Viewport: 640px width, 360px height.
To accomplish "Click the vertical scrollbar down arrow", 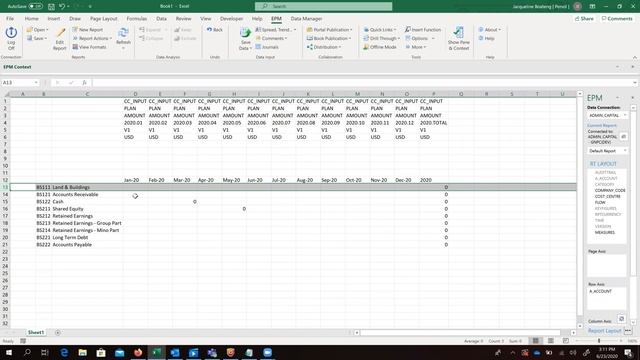I will tap(580, 326).
